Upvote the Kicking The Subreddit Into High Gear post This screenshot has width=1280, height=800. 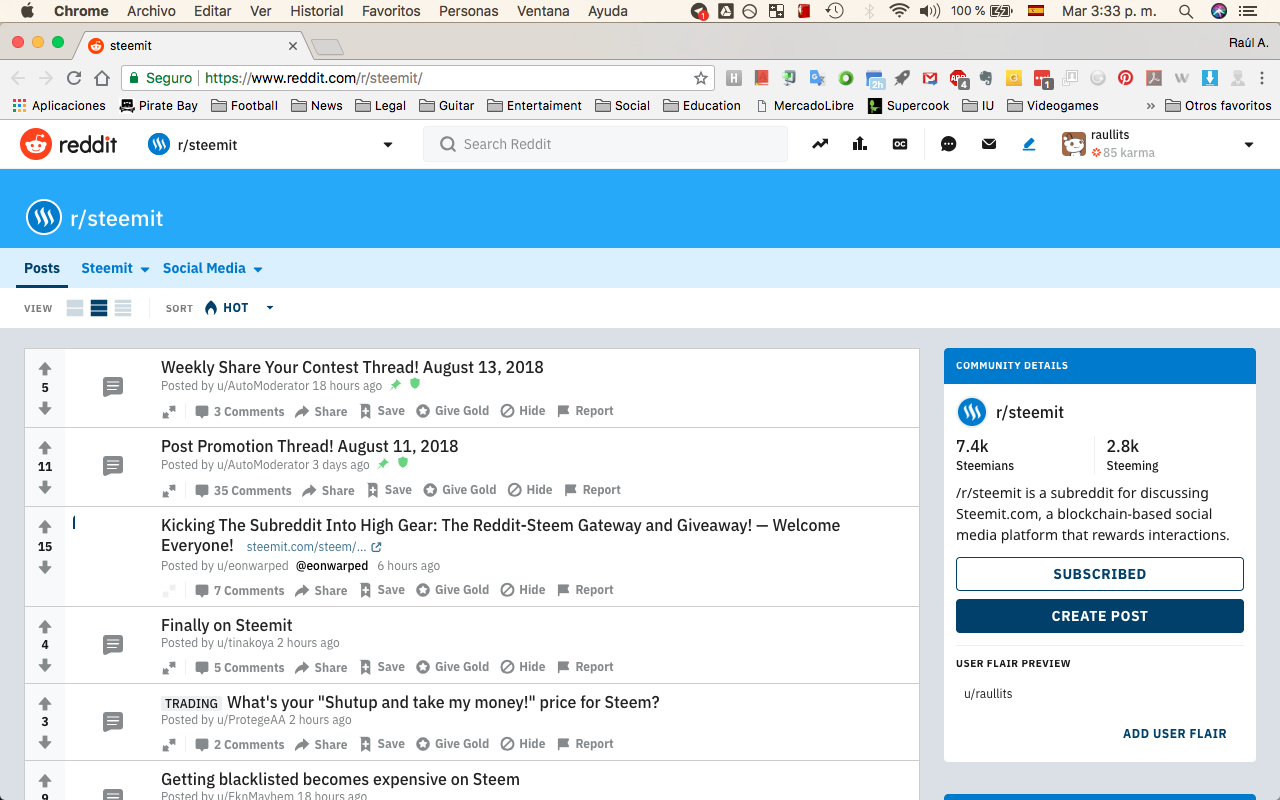pyautogui.click(x=45, y=527)
